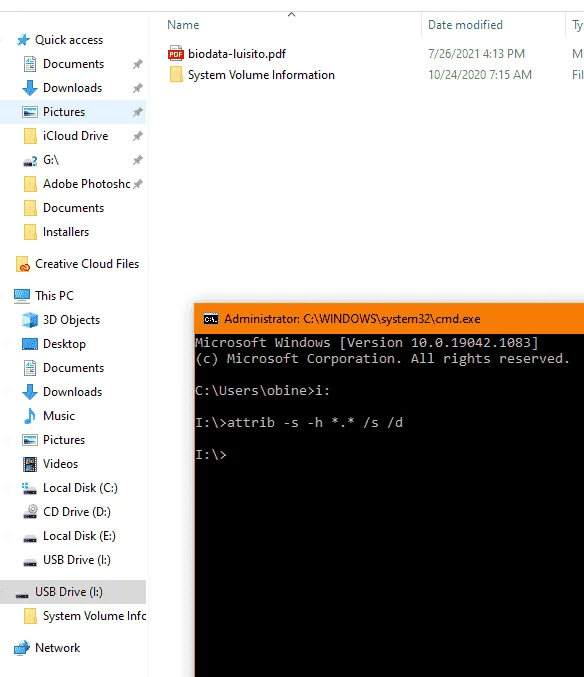The height and width of the screenshot is (677, 584).
Task: Click the Creative Cloud Files icon
Action: (23, 264)
